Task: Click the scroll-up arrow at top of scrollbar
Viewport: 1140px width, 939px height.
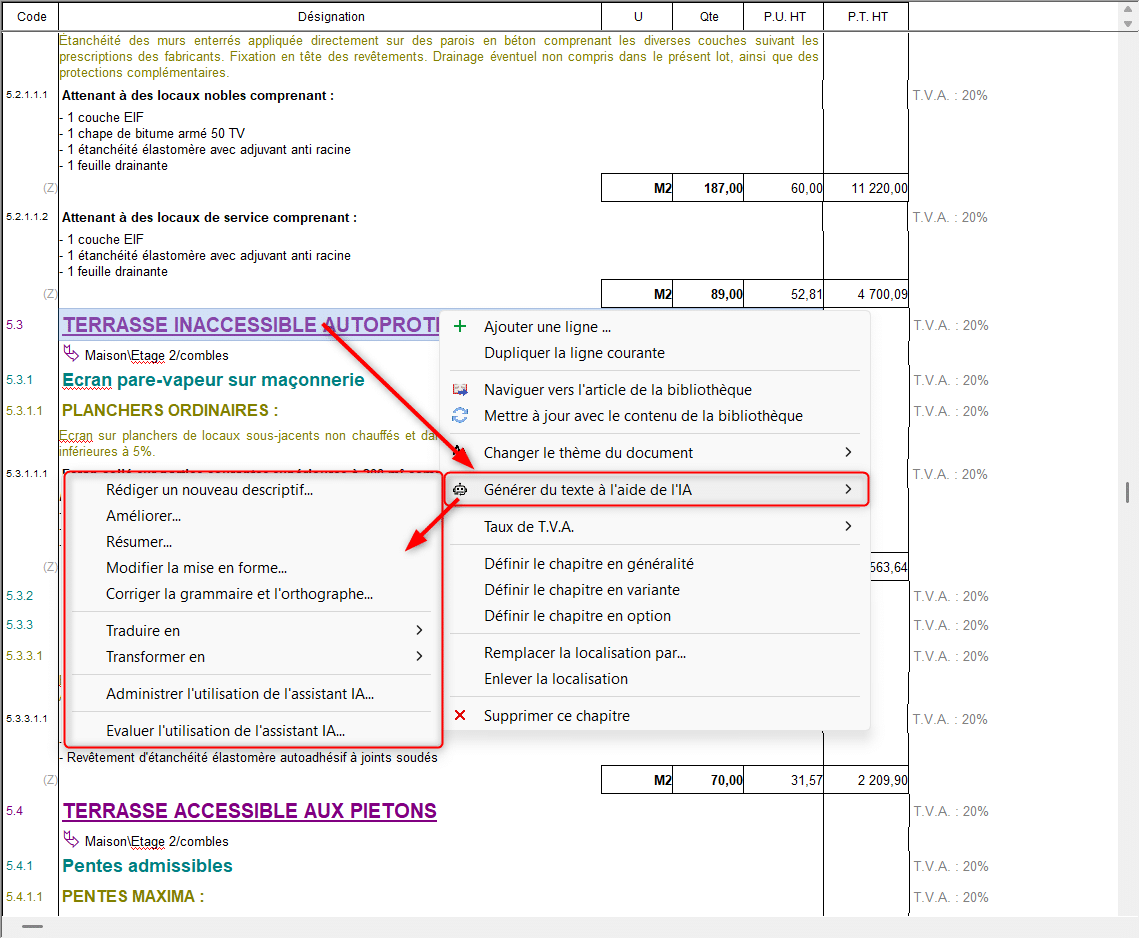Action: [1127, 17]
